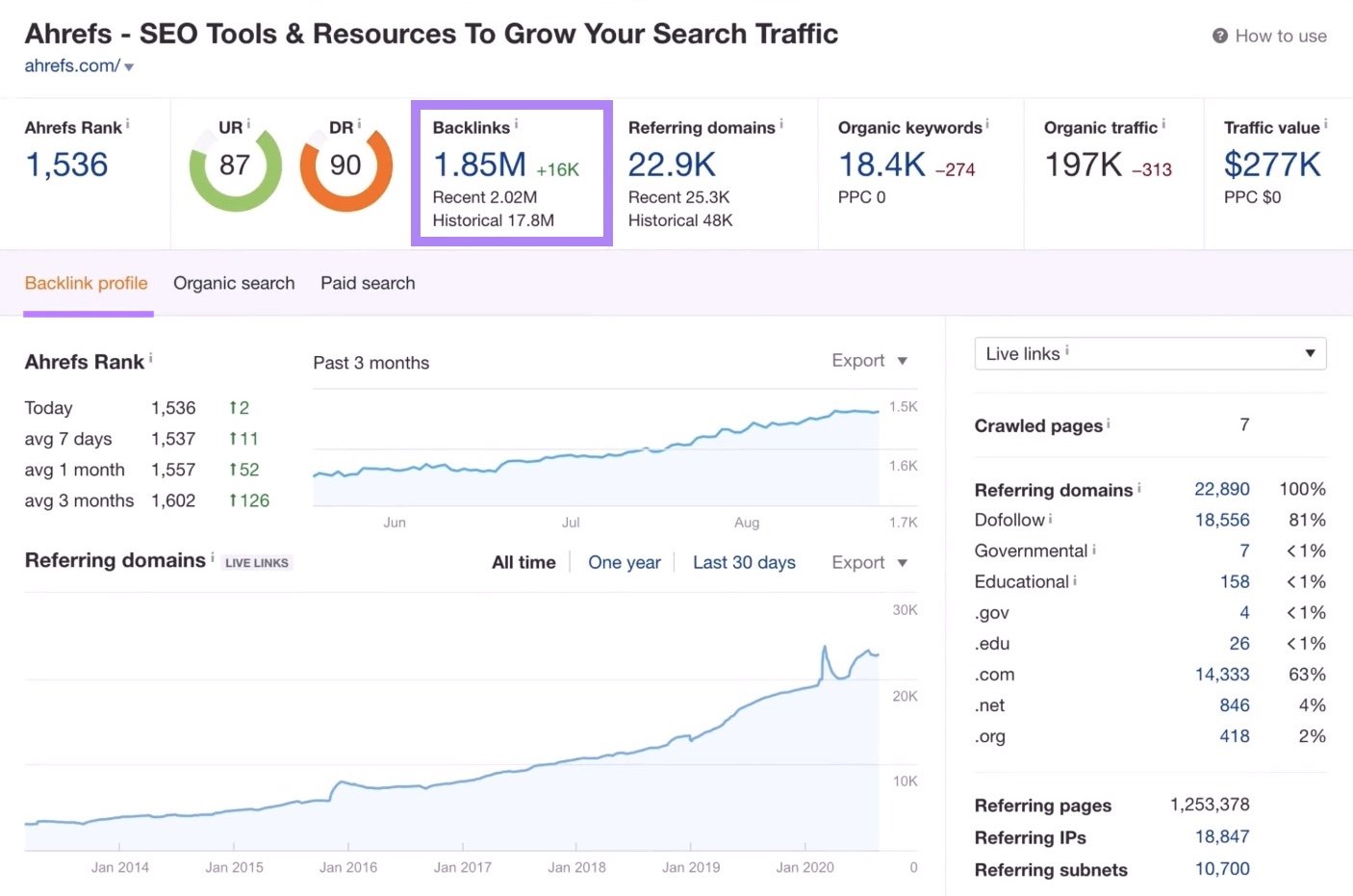The image size is (1353, 896).
Task: Click the Organic keywords value 18.4K
Action: click(x=882, y=165)
